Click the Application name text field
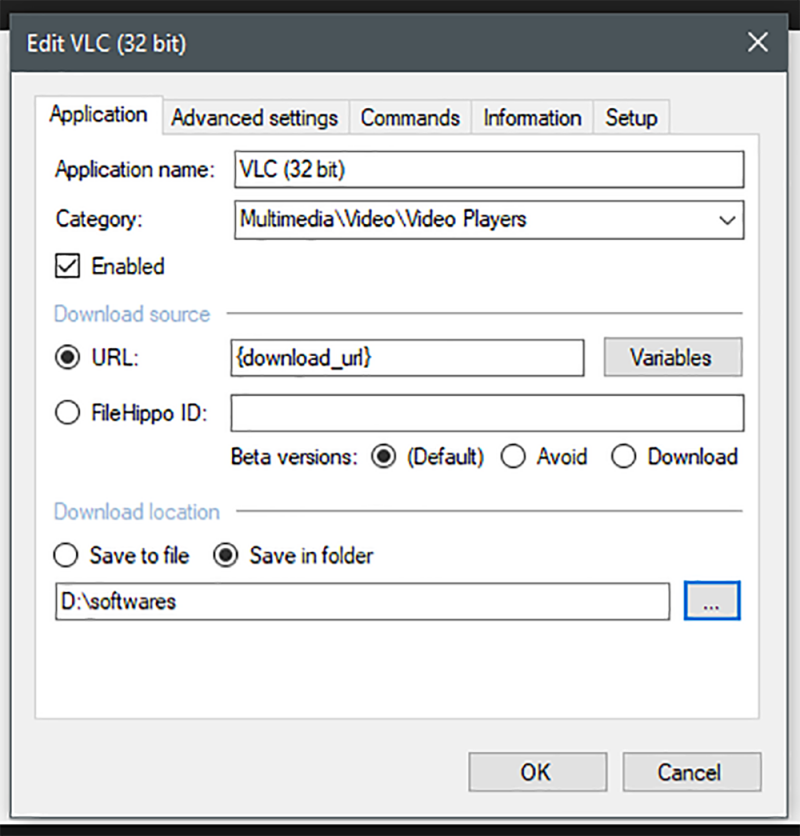 coord(488,170)
